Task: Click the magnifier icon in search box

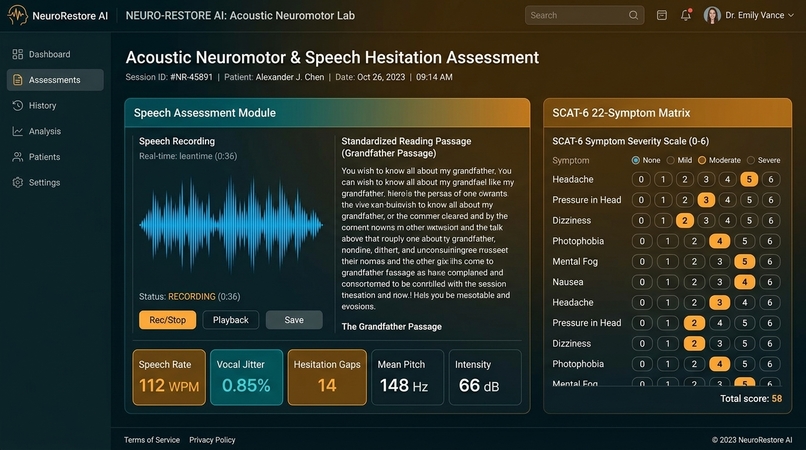Action: point(633,15)
